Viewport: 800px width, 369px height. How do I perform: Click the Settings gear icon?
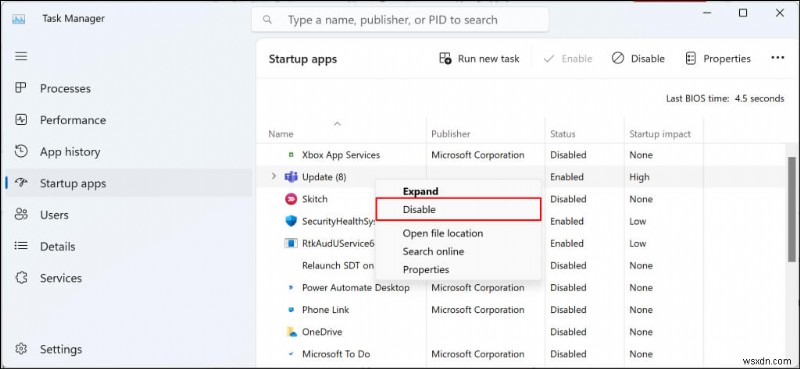[x=21, y=349]
